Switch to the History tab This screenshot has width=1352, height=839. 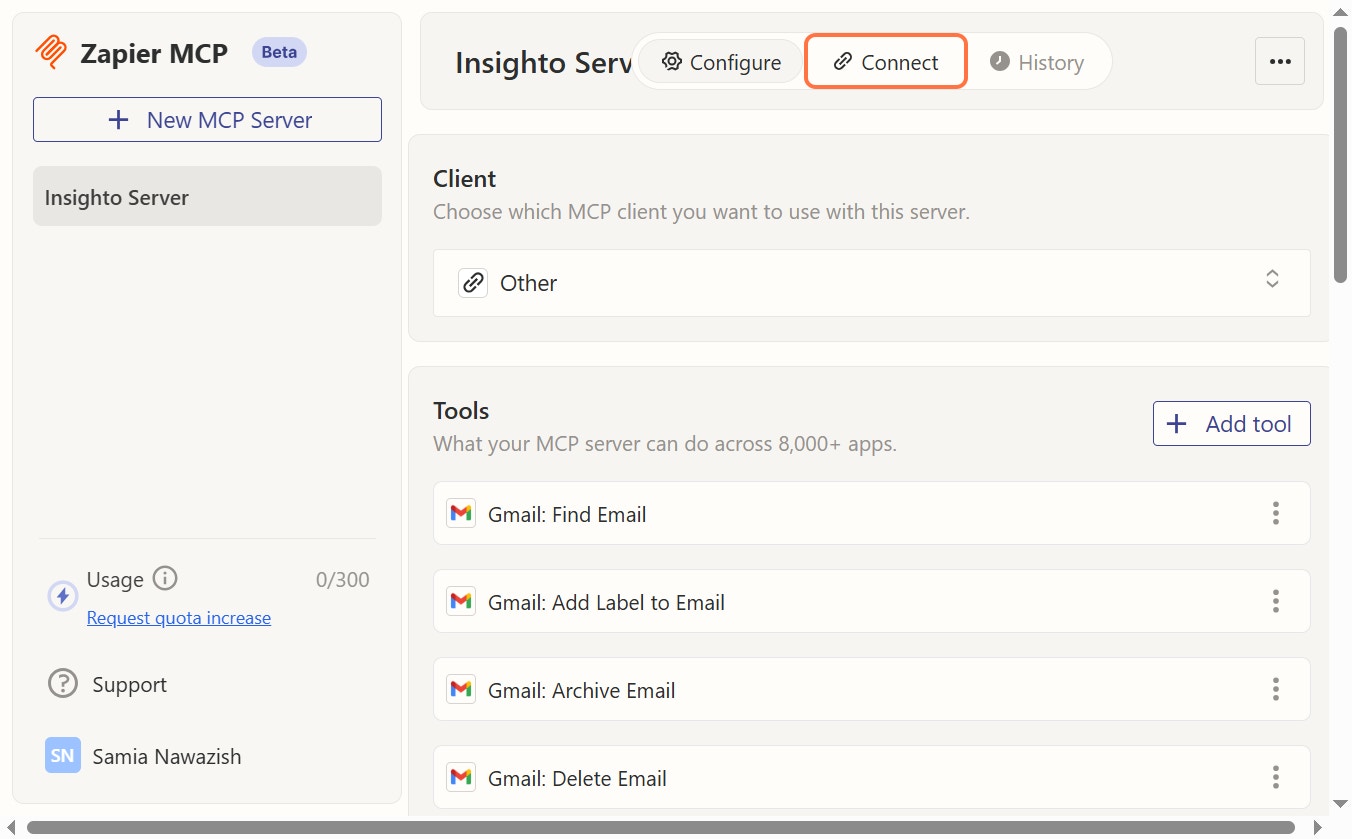pyautogui.click(x=1037, y=62)
